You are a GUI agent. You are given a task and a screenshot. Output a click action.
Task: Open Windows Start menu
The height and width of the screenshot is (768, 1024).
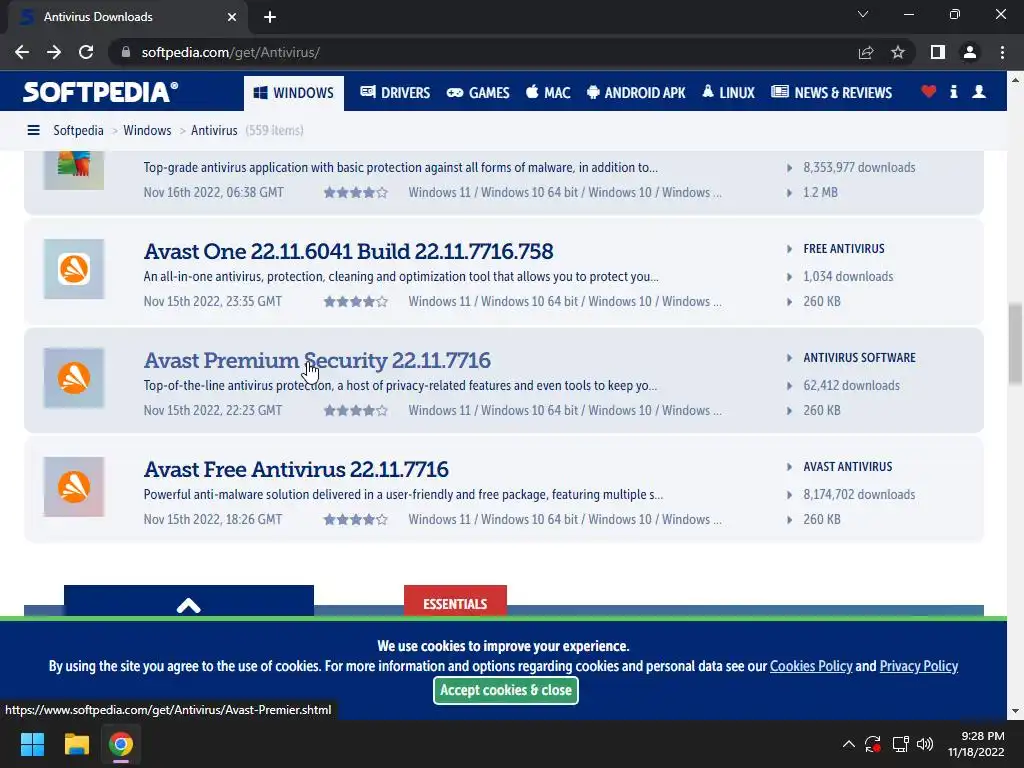click(x=32, y=744)
